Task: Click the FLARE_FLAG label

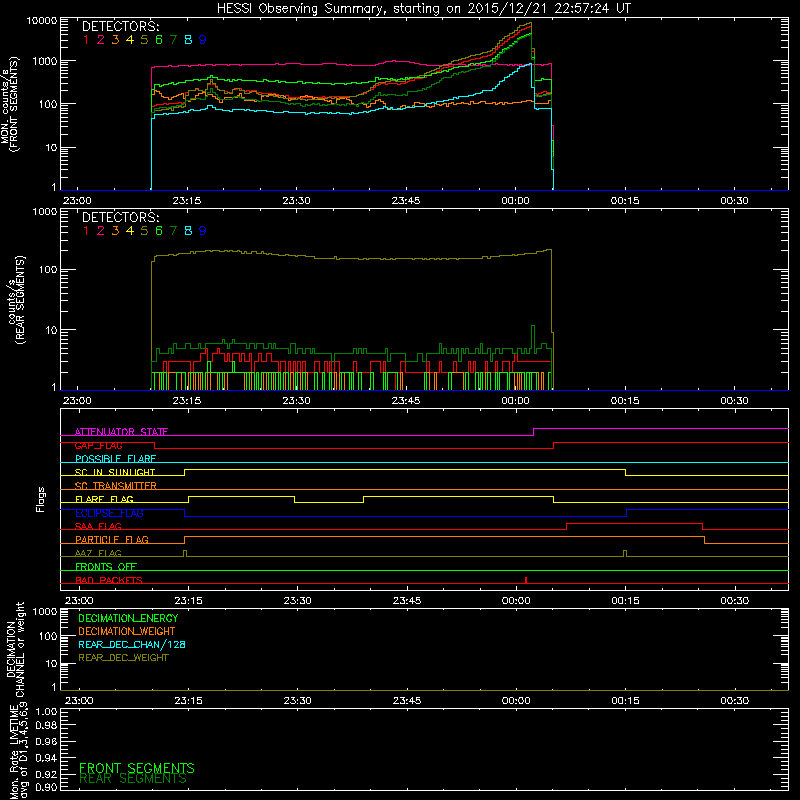Action: coord(104,499)
